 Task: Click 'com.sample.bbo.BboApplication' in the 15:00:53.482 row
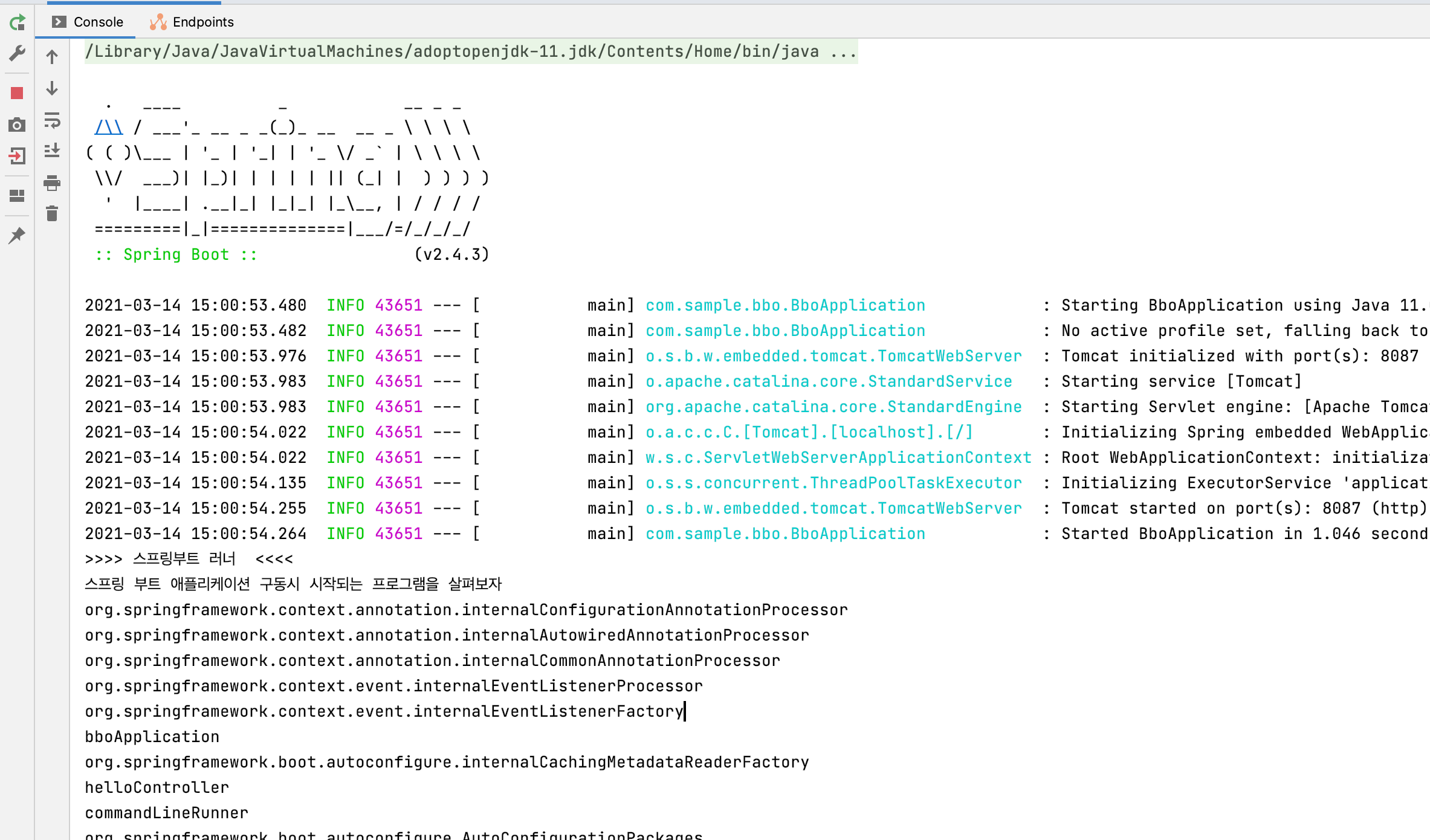(786, 331)
